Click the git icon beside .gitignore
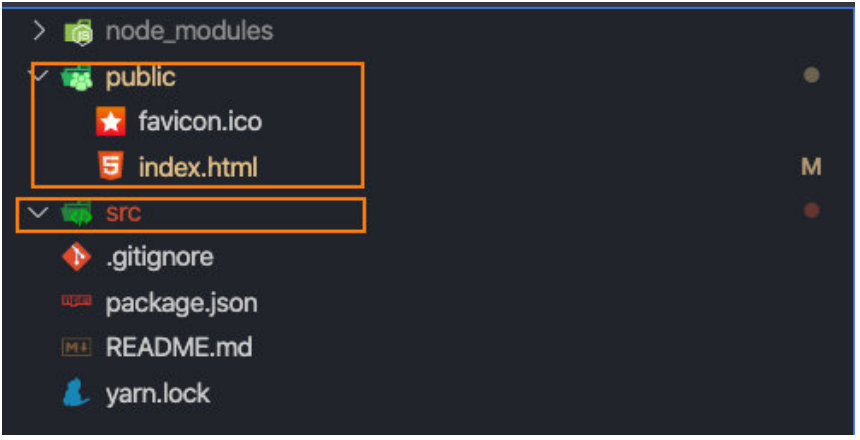This screenshot has width=860, height=440. (x=77, y=258)
